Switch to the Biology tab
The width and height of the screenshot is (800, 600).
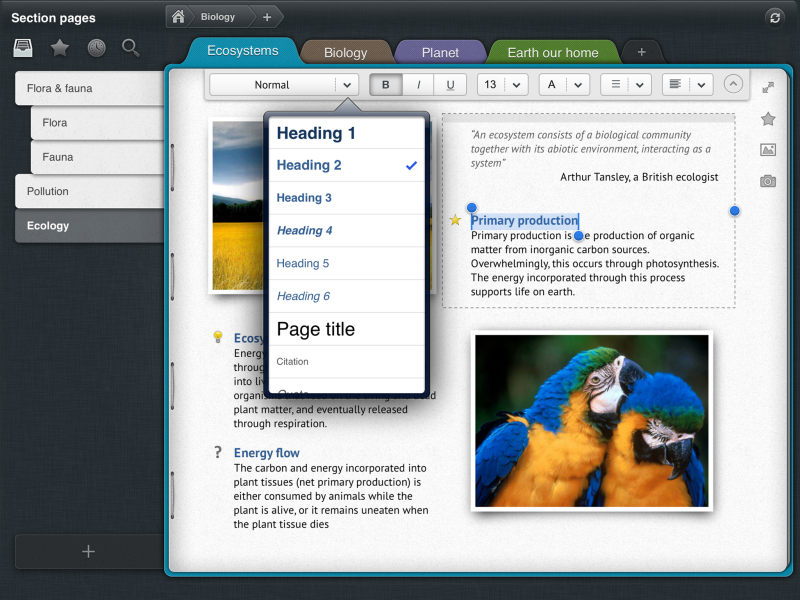[346, 53]
